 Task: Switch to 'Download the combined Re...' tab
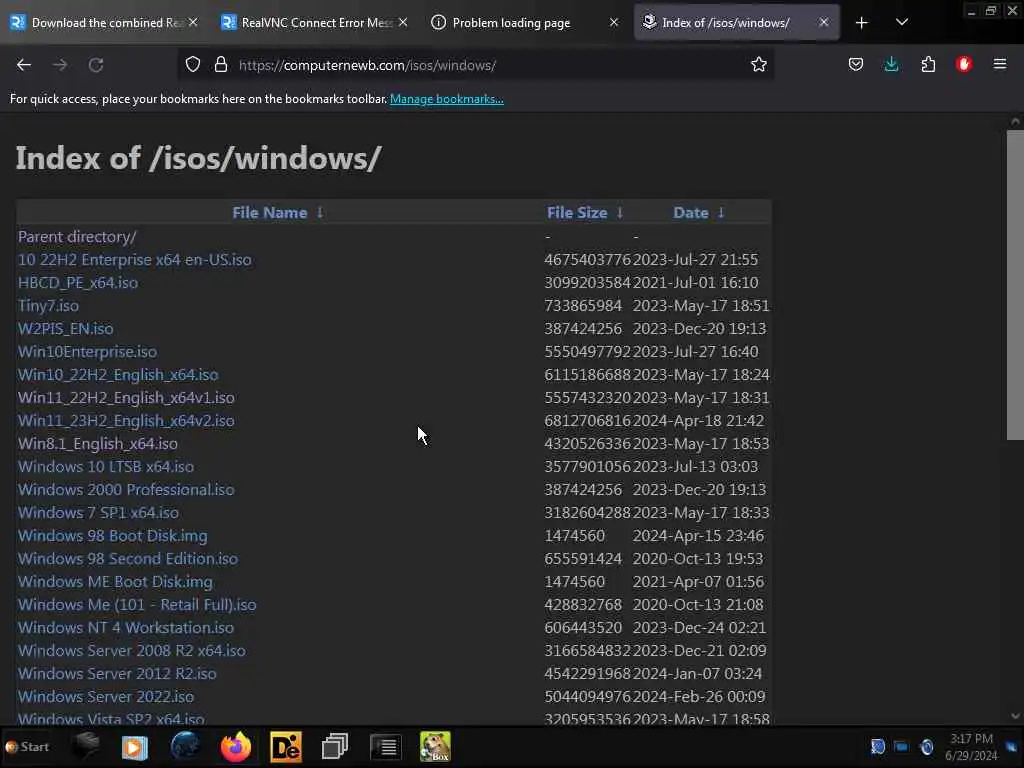point(104,22)
